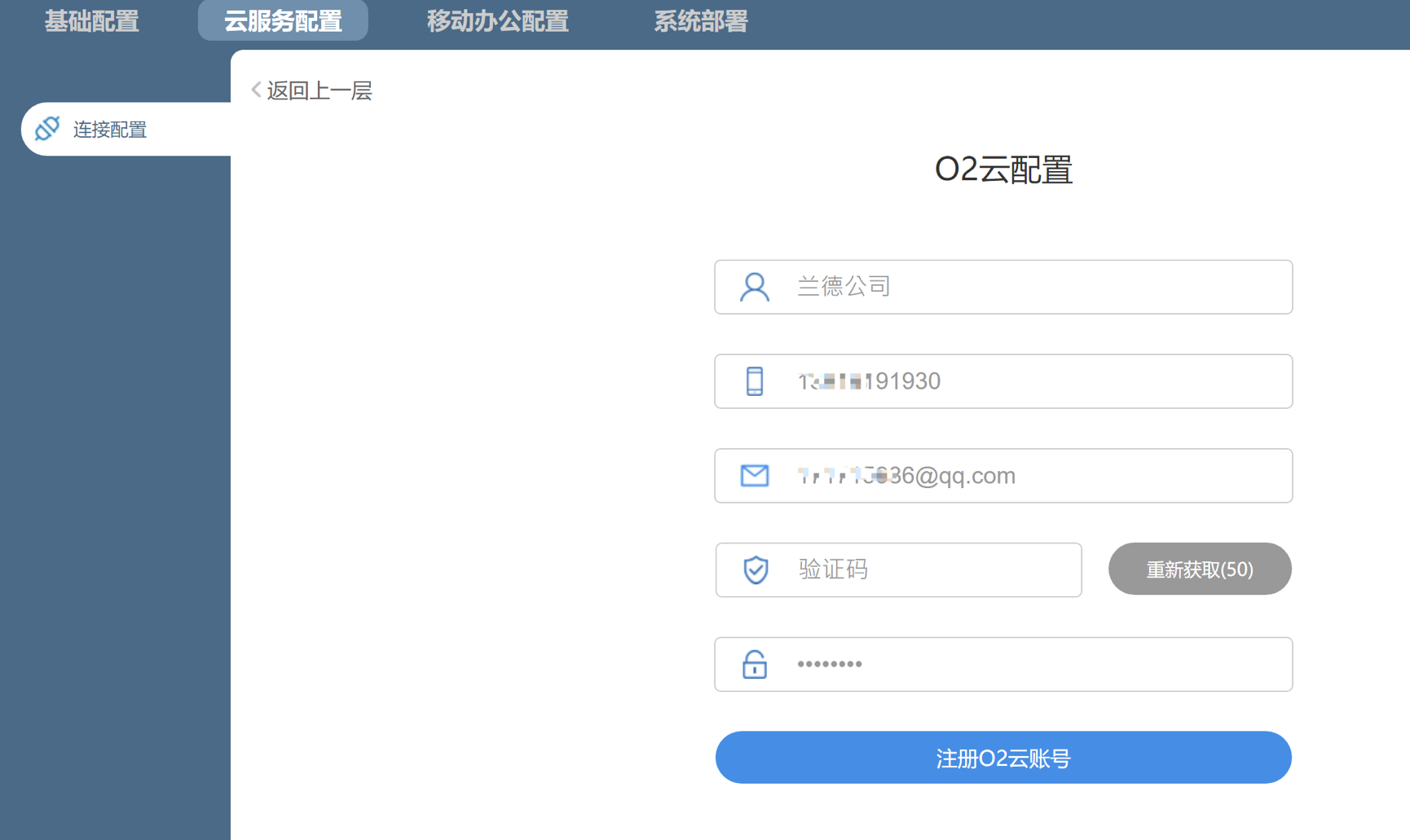This screenshot has width=1410, height=840.
Task: Click the mobile phone icon
Action: pos(754,381)
